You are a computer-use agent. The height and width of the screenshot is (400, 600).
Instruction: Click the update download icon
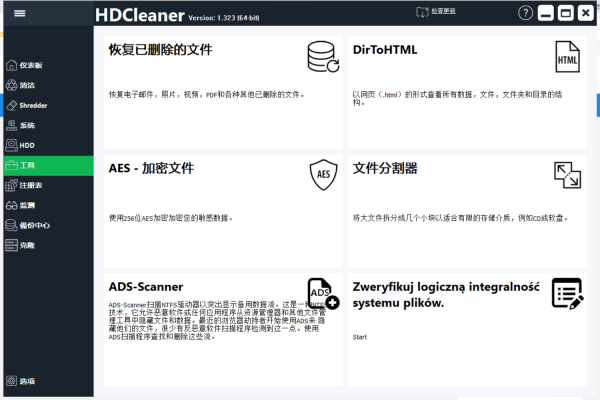coord(422,12)
